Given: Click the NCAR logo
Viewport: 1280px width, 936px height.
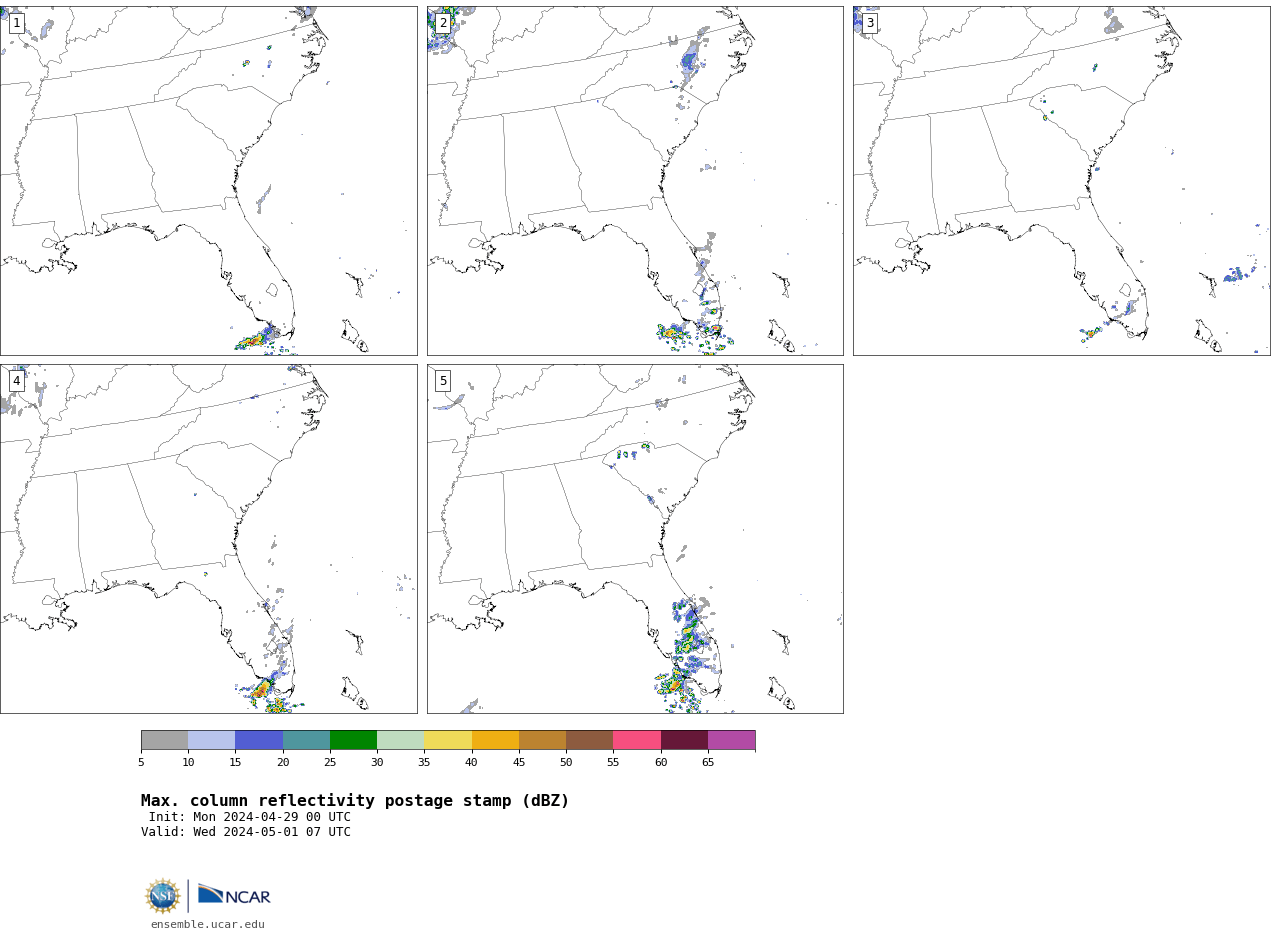Looking at the screenshot, I should [x=234, y=895].
